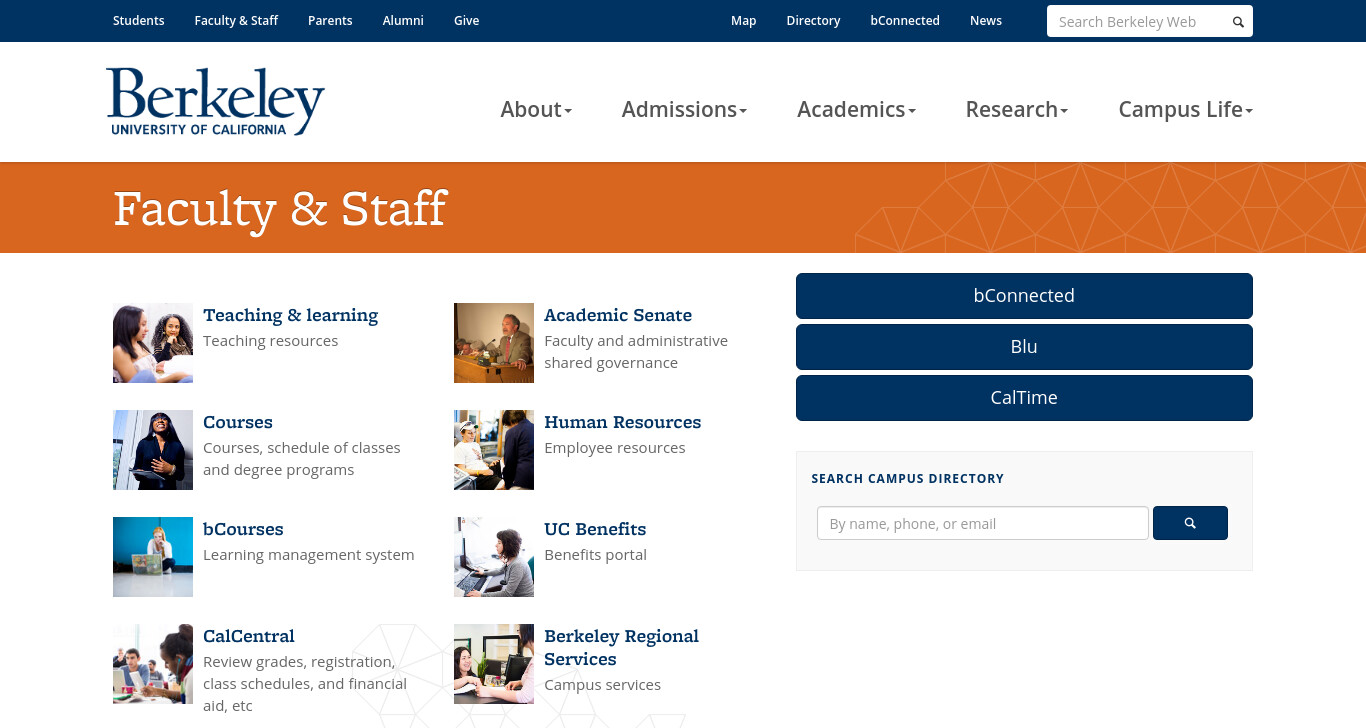
Task: Open the Teaching & learning heading link
Action: click(x=290, y=315)
